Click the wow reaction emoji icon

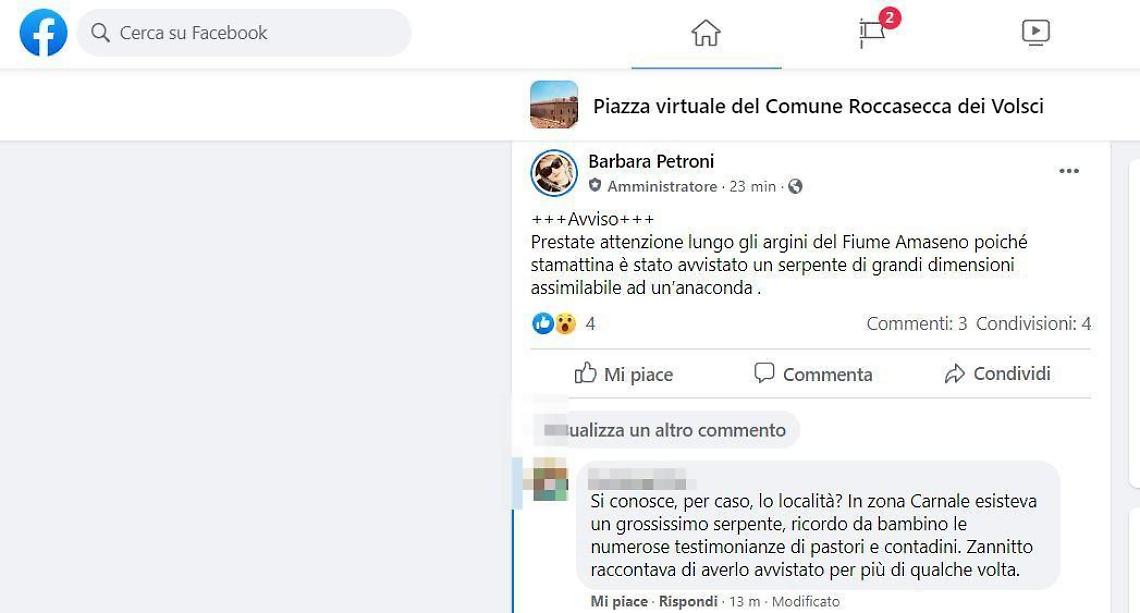click(565, 324)
